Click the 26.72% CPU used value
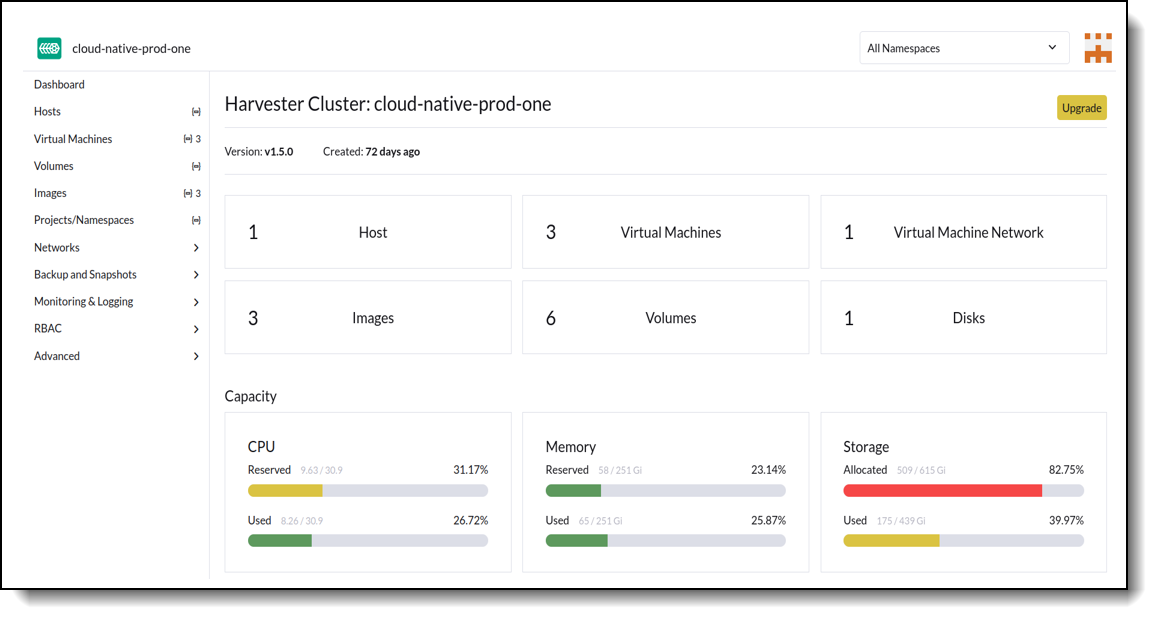This screenshot has width=1158, height=620. 470,520
